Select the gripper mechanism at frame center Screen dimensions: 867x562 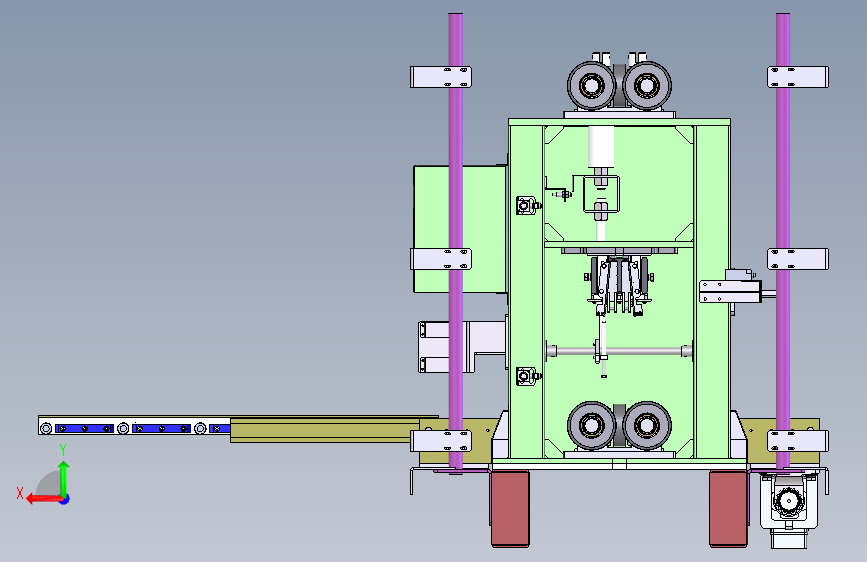pos(619,285)
